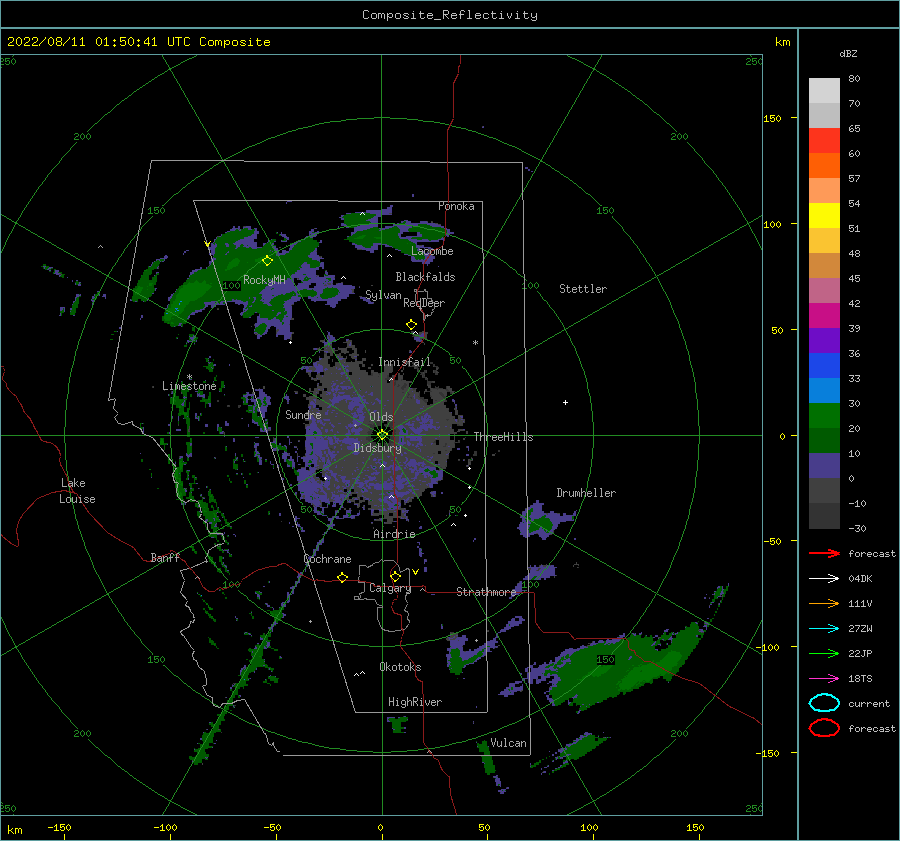Pick the light blue 30 dBZ color swatch

coord(824,390)
